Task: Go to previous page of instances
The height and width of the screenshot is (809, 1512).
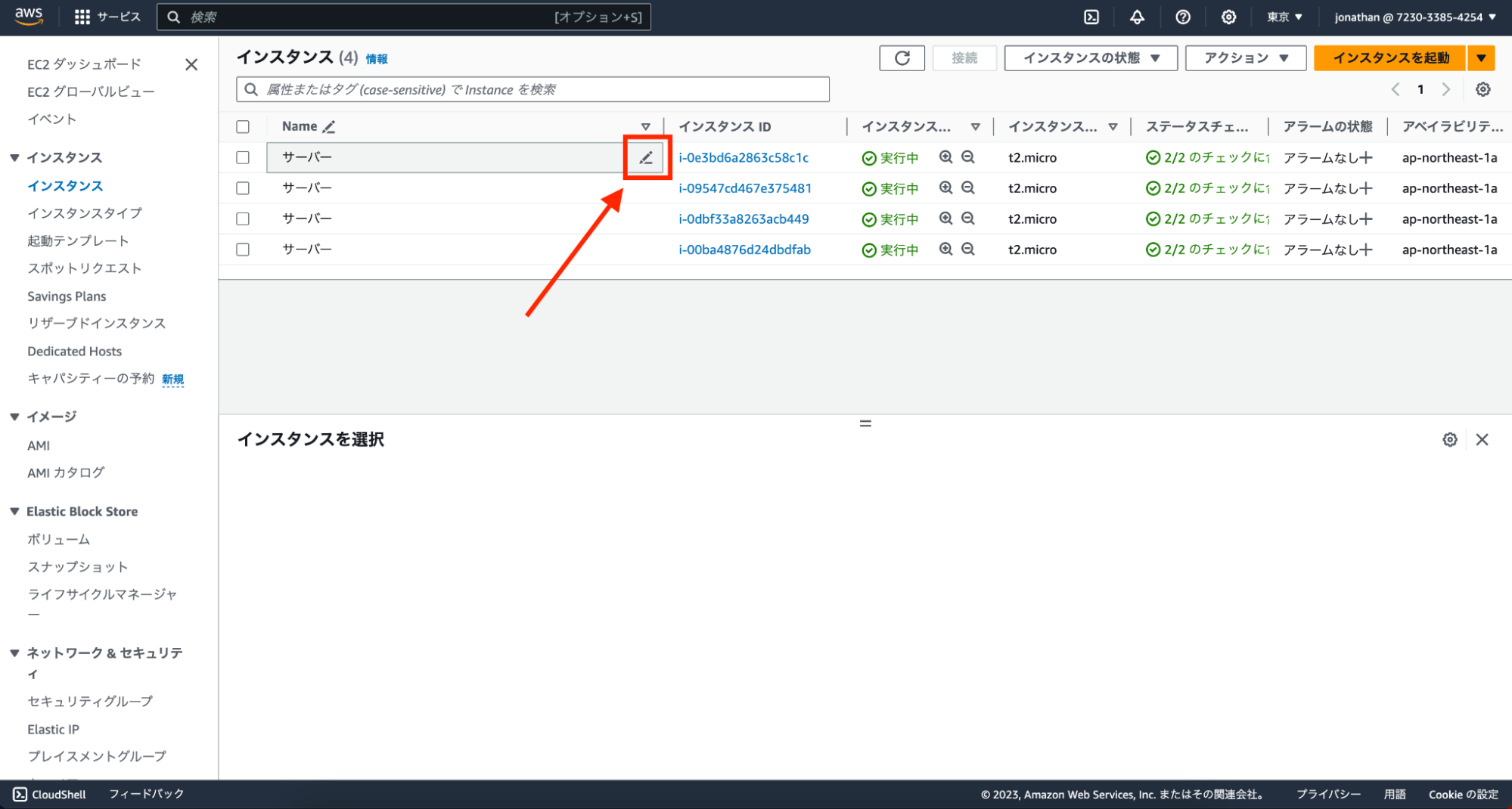Action: tap(1396, 89)
